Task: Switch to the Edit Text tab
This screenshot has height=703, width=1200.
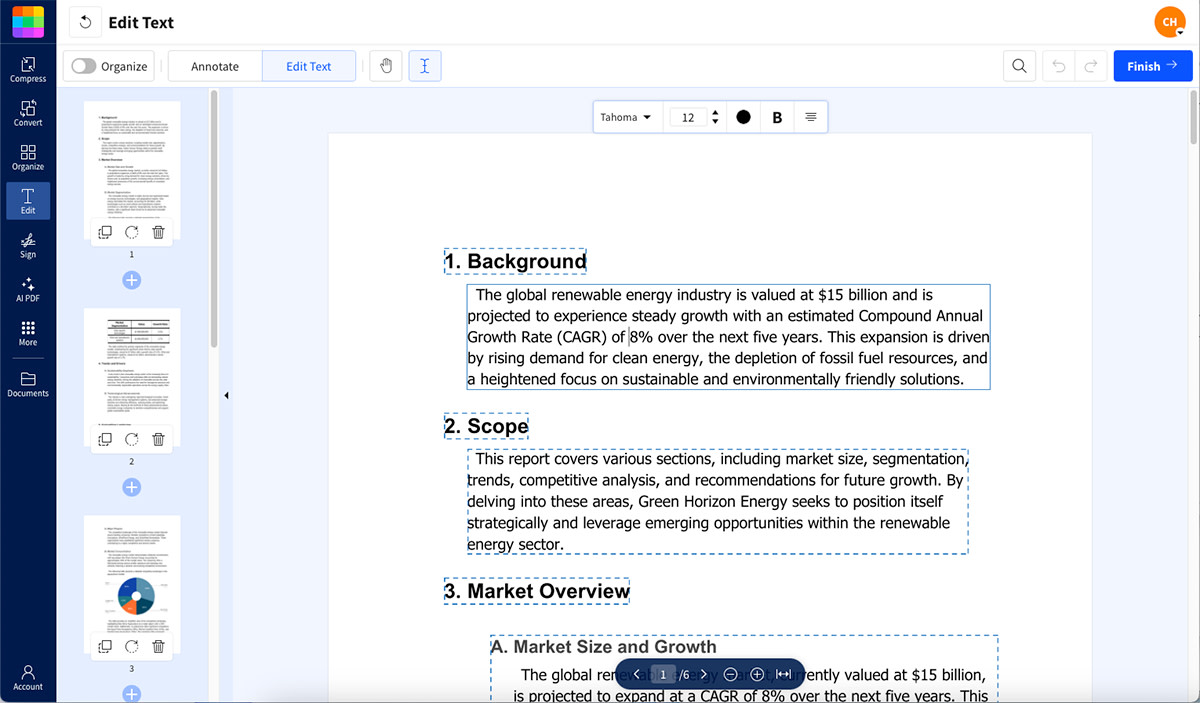Action: (308, 65)
